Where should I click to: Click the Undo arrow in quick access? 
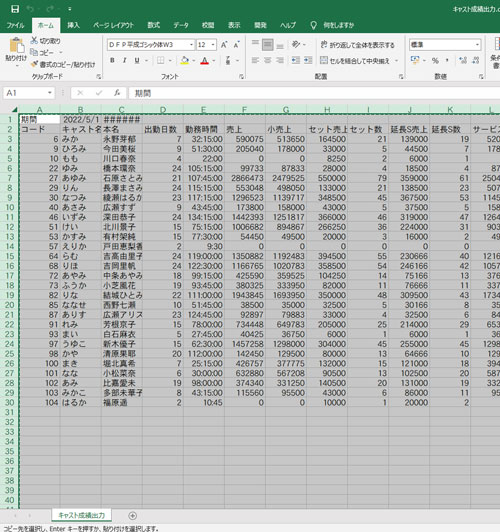30,9
